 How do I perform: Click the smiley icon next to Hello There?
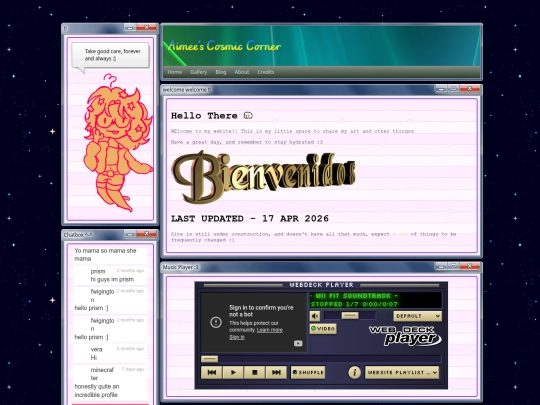pyautogui.click(x=248, y=115)
